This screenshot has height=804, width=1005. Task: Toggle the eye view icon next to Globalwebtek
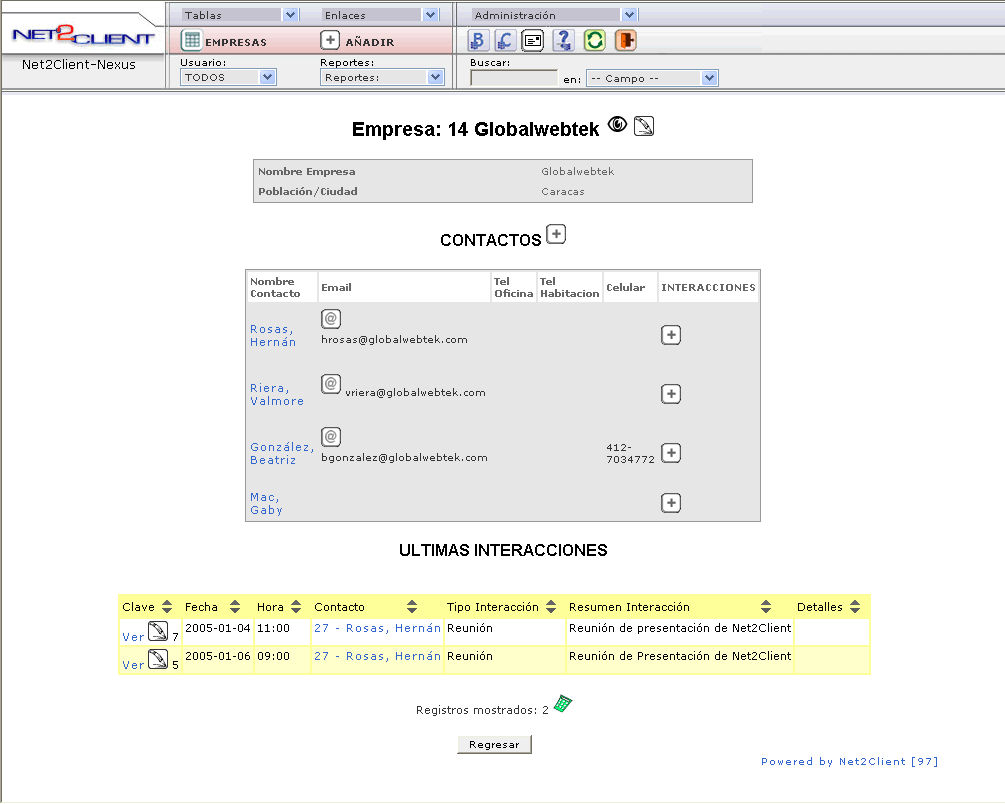click(x=618, y=126)
